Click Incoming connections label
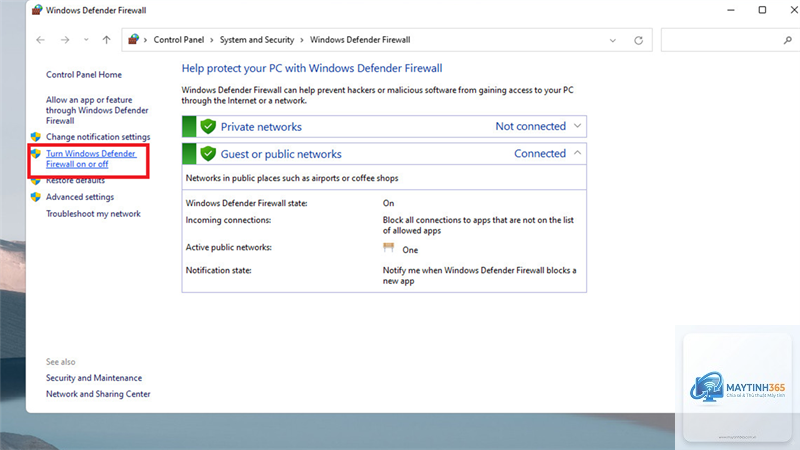Screen dimensions: 800x450 (x=228, y=220)
